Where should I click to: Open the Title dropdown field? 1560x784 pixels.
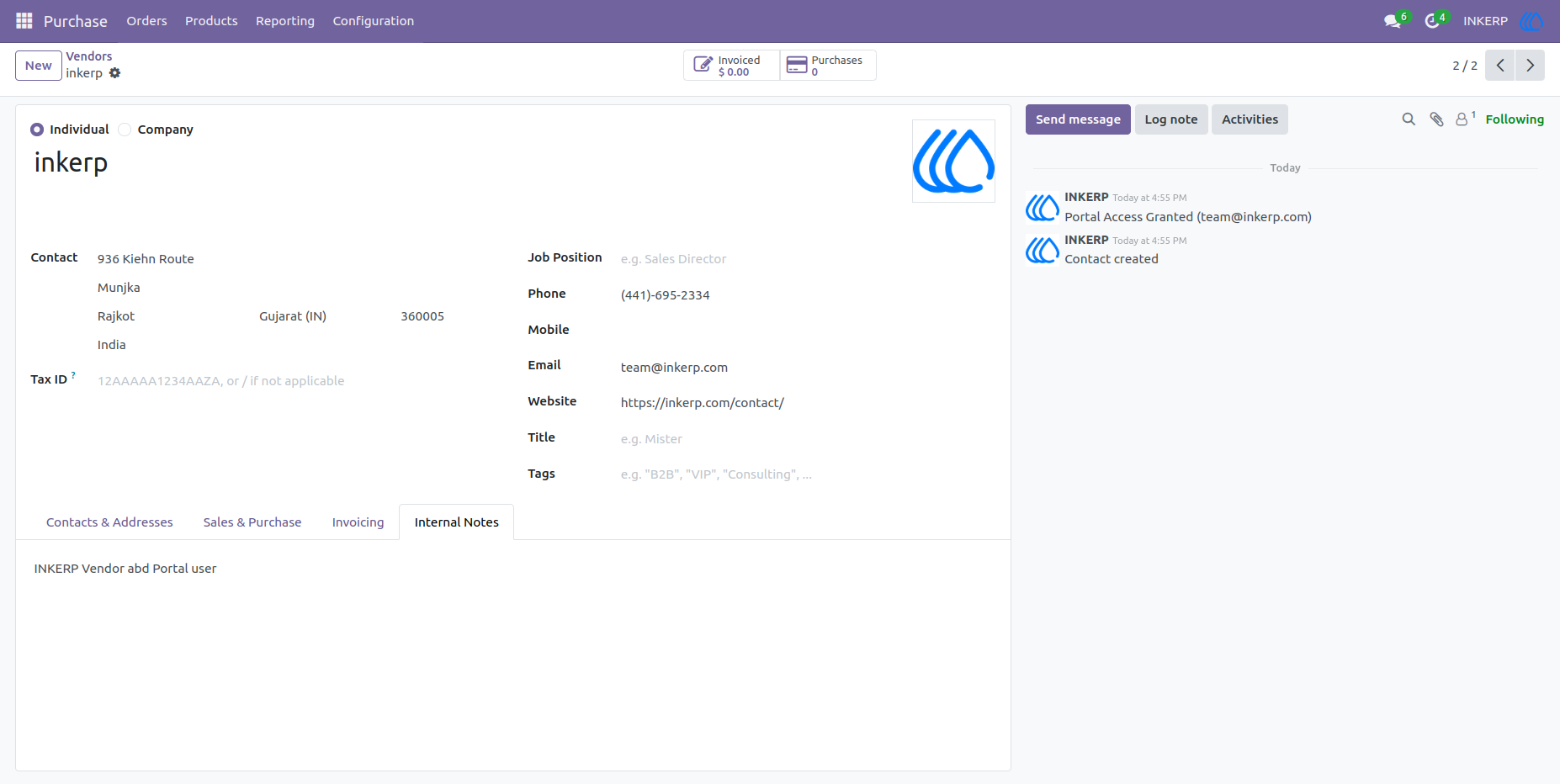point(806,439)
